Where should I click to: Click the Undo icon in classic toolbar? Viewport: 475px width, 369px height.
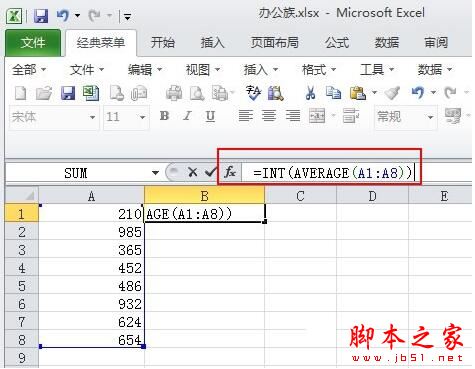[418, 92]
